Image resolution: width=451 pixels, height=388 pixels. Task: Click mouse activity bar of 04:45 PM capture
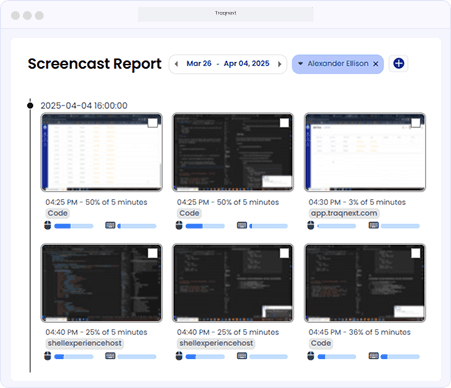[x=337, y=357]
